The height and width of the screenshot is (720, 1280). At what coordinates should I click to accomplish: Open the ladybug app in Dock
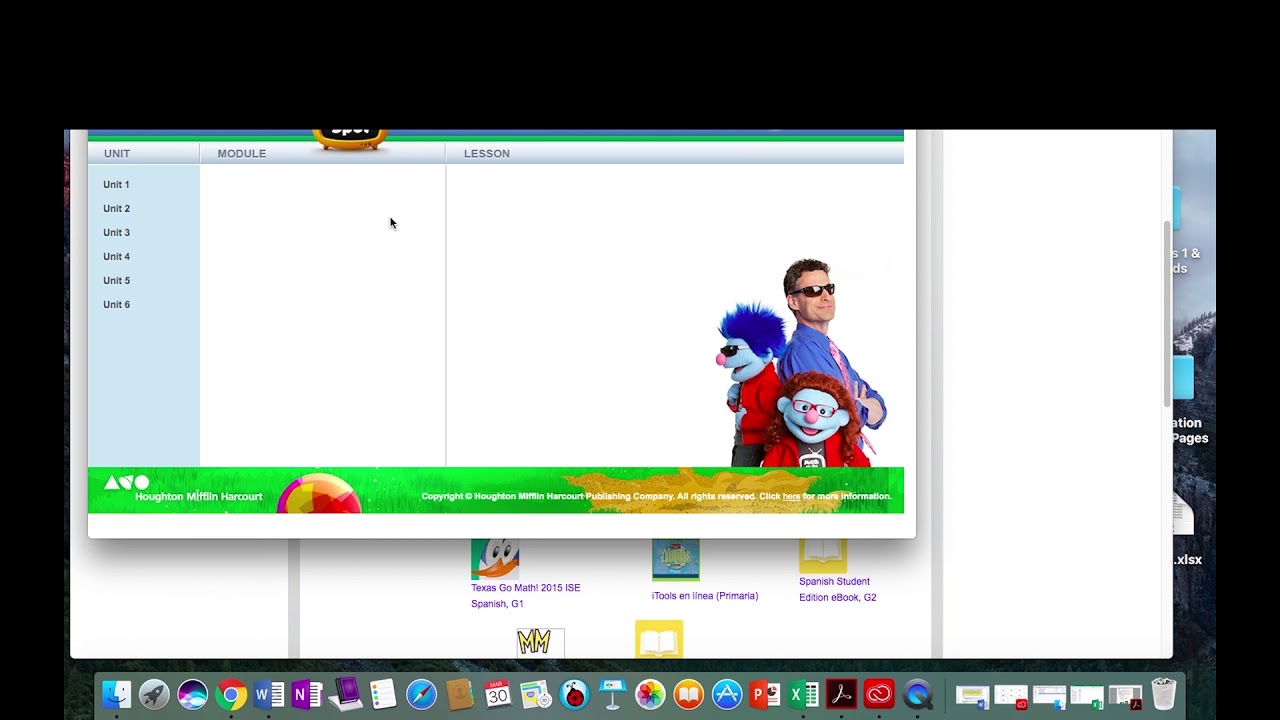[574, 694]
